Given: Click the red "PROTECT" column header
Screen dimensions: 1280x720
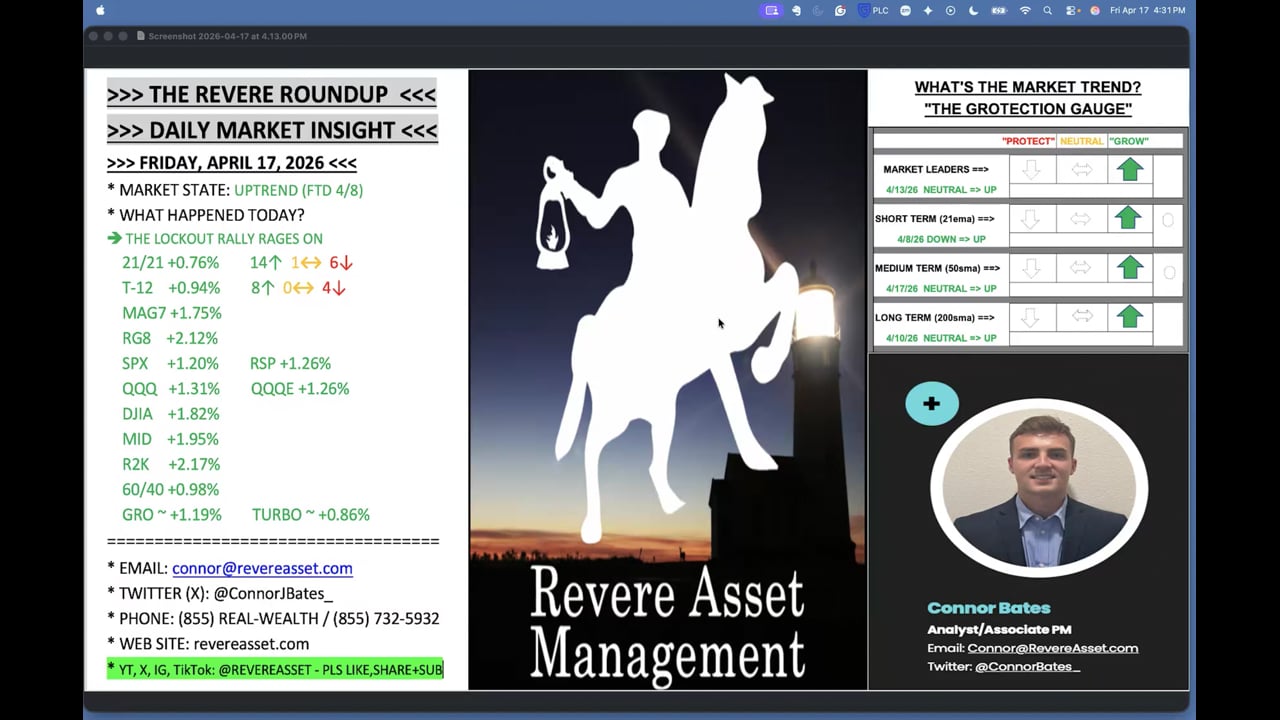Looking at the screenshot, I should pos(1028,141).
